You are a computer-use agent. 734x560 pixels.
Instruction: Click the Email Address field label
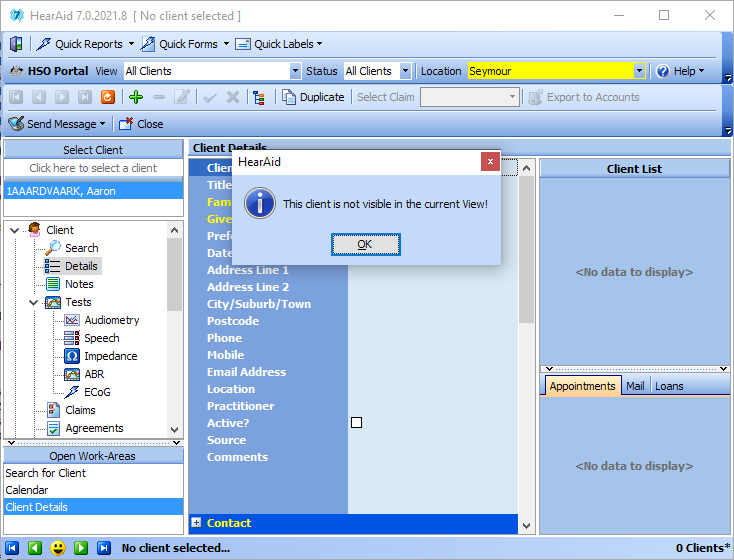[246, 372]
